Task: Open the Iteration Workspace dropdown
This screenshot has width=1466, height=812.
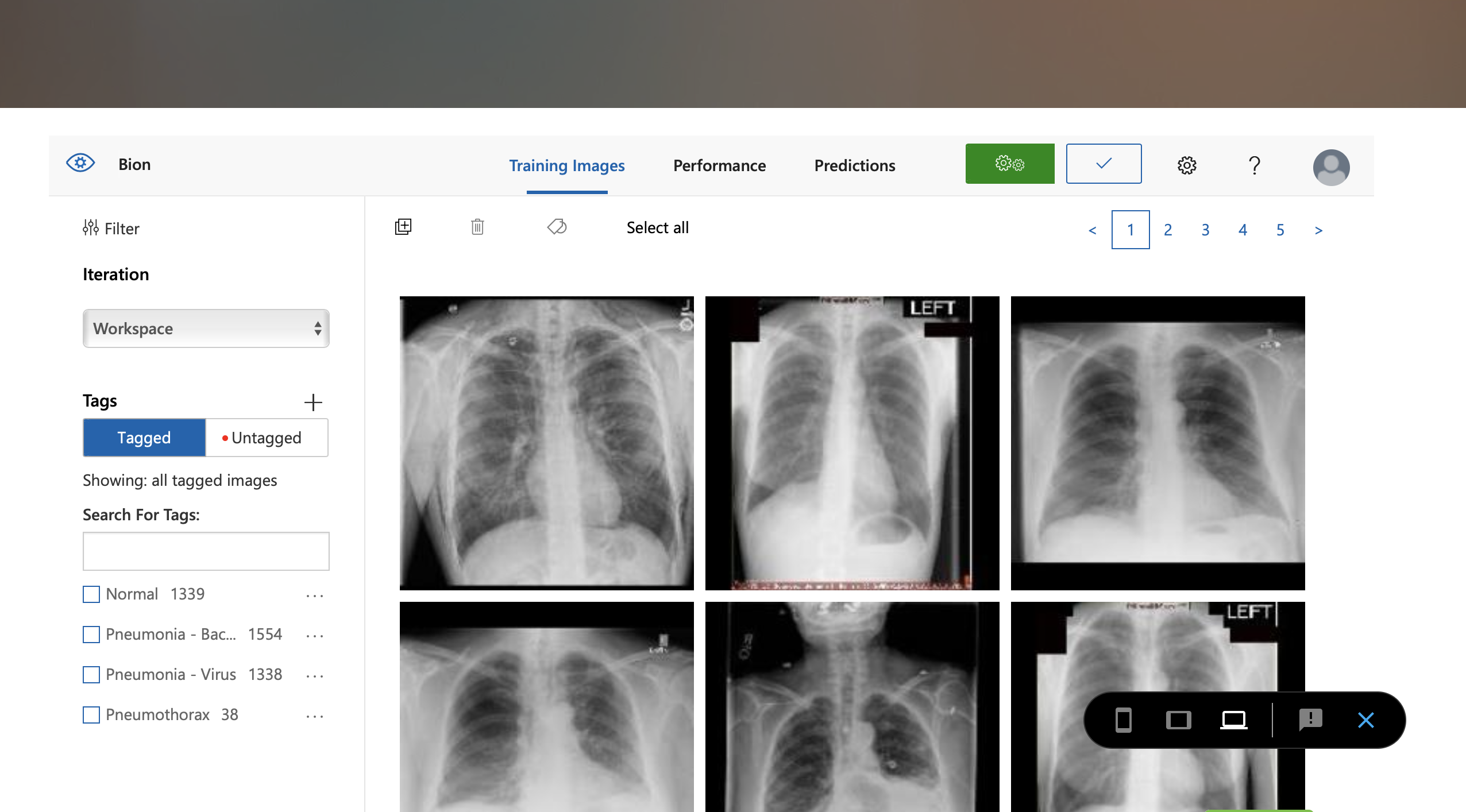Action: (206, 328)
